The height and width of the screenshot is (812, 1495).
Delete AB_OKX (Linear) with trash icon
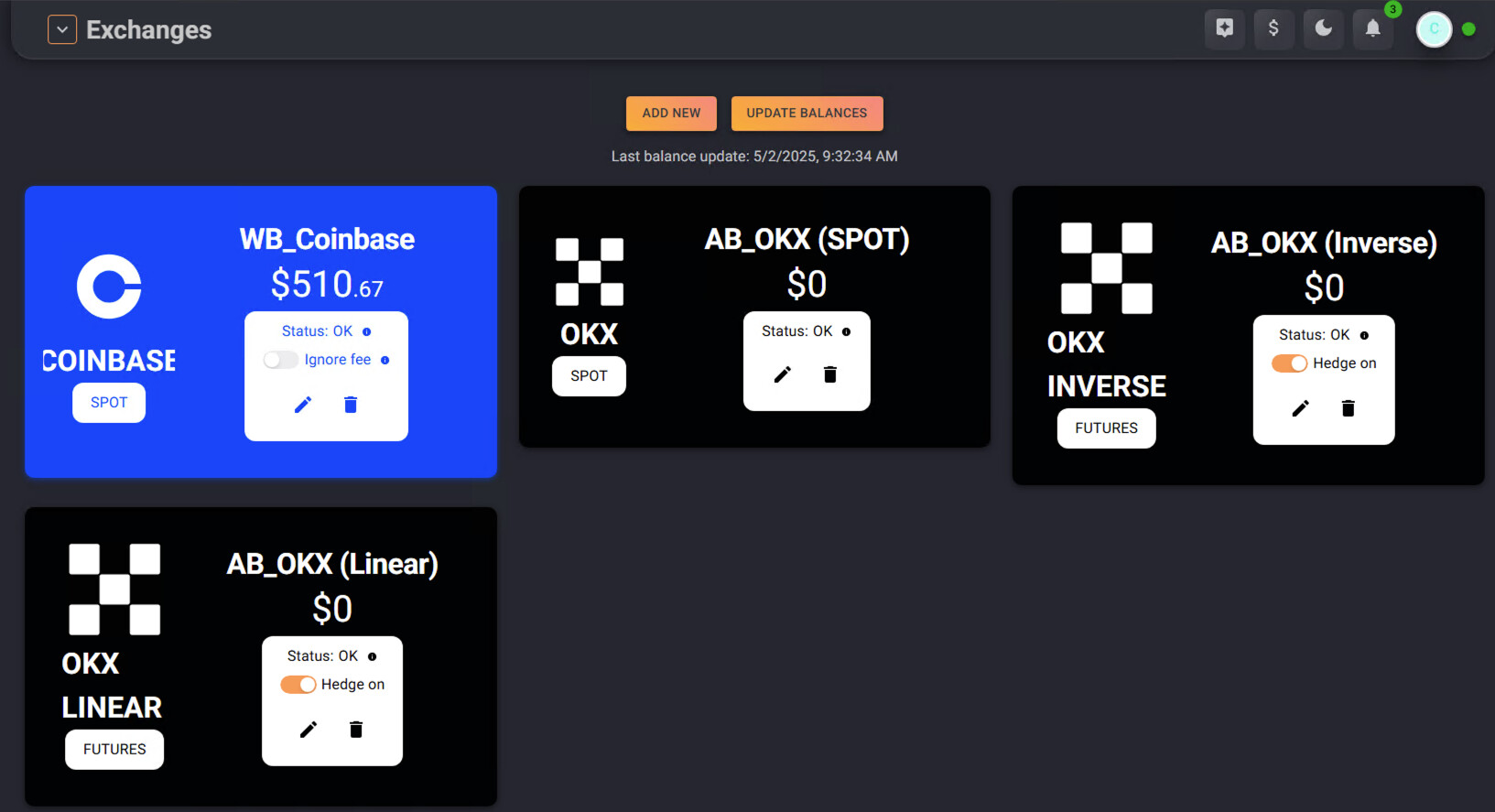[356, 730]
